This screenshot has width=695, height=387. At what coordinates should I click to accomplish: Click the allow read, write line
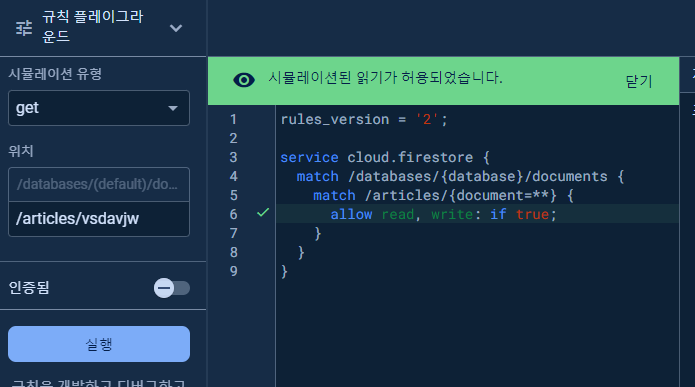coord(443,215)
